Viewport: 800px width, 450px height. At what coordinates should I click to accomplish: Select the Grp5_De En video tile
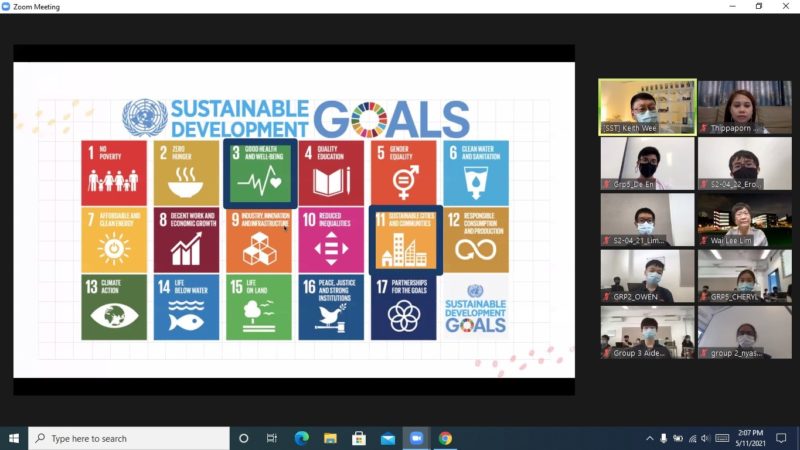click(647, 163)
